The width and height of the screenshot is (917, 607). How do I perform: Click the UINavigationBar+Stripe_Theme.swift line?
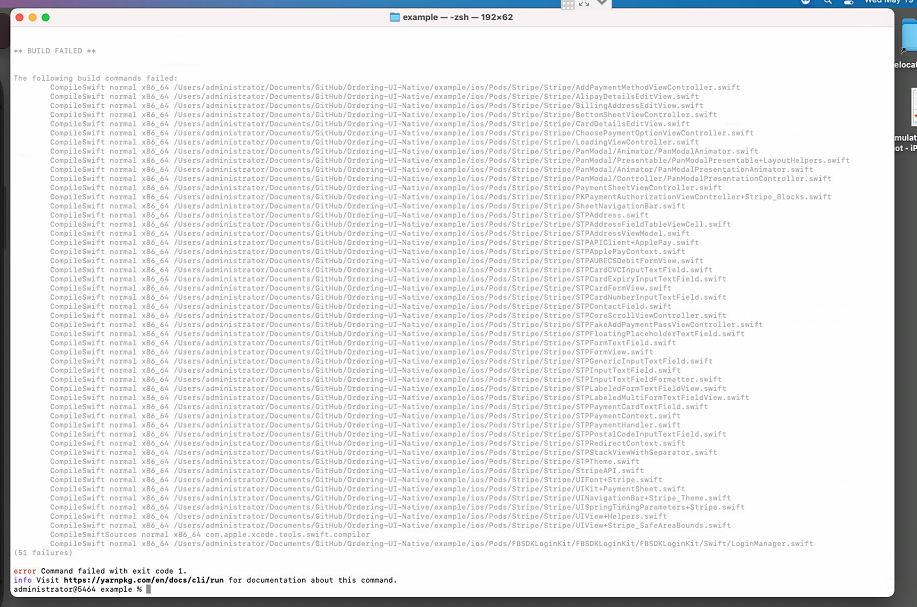[390, 498]
